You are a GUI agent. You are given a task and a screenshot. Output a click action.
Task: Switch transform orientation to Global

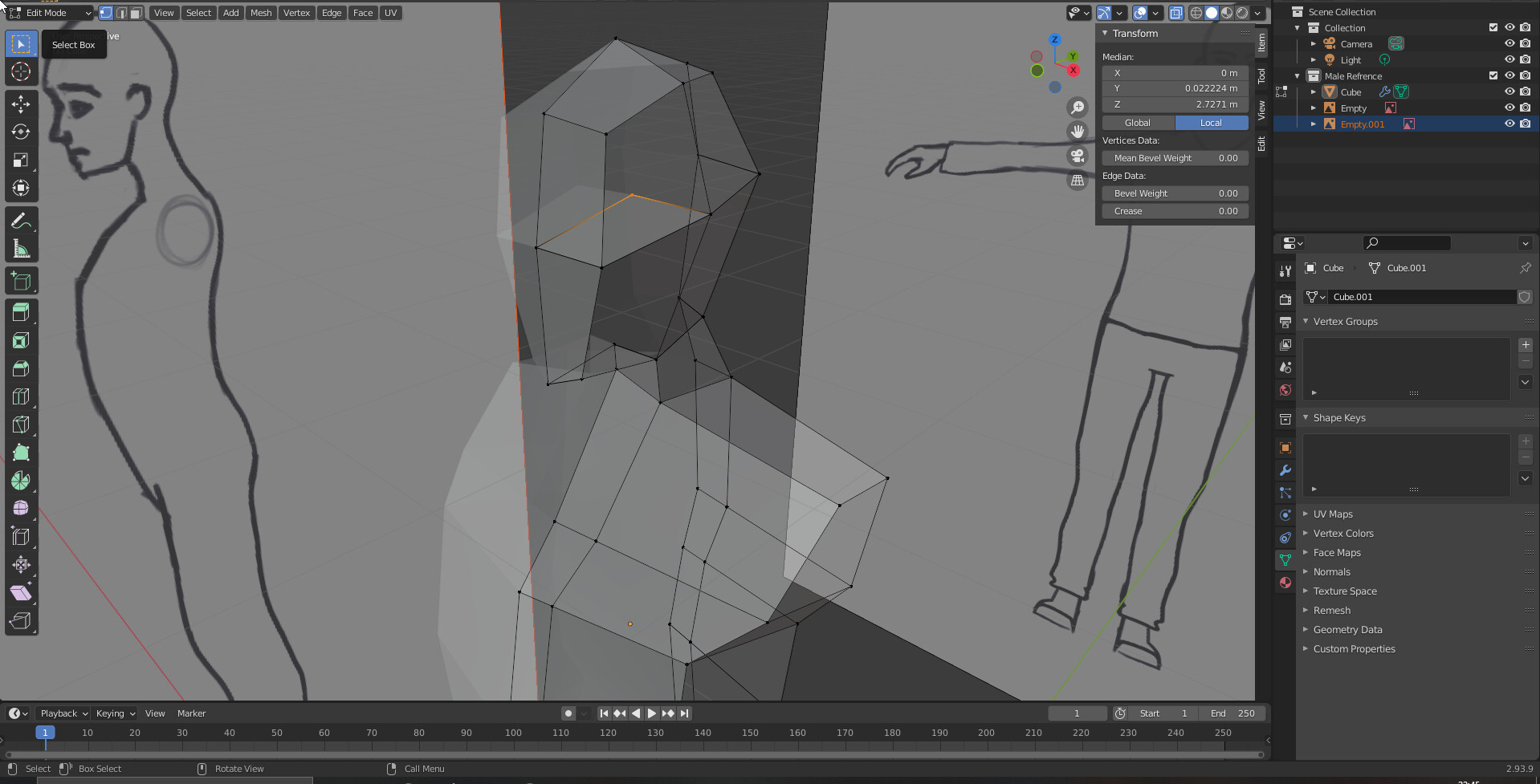pyautogui.click(x=1138, y=122)
